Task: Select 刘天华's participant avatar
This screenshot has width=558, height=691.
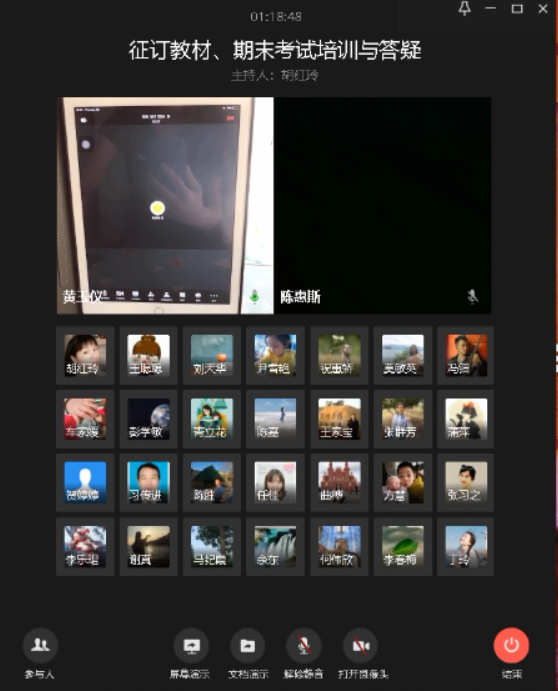Action: [x=212, y=355]
